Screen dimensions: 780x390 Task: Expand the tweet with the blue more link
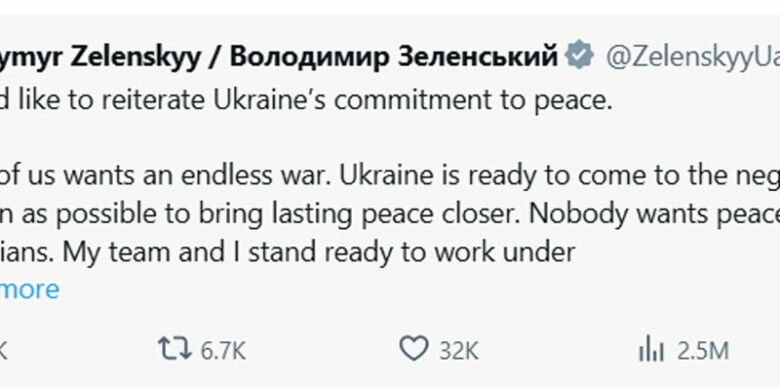[x=29, y=290]
